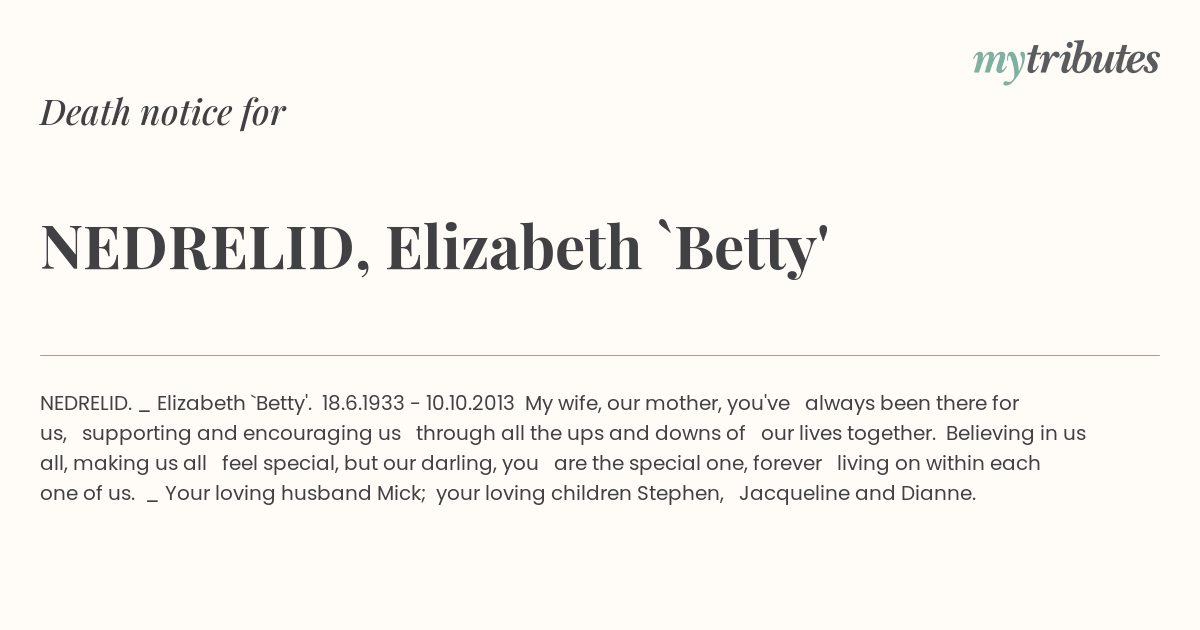Click the horizontal divider line below the title

(x=600, y=355)
